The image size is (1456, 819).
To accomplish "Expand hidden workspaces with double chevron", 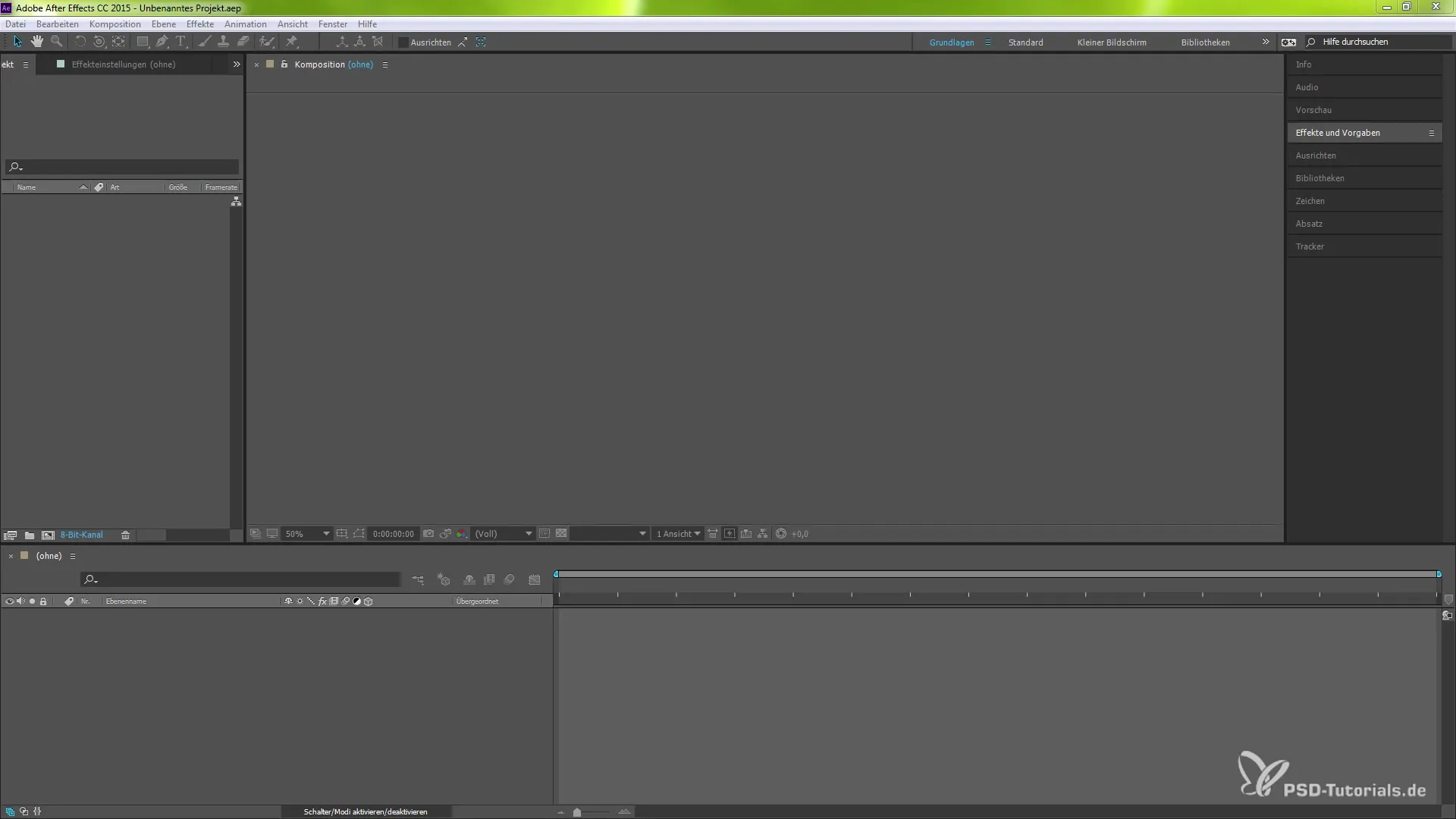I will tap(1266, 42).
